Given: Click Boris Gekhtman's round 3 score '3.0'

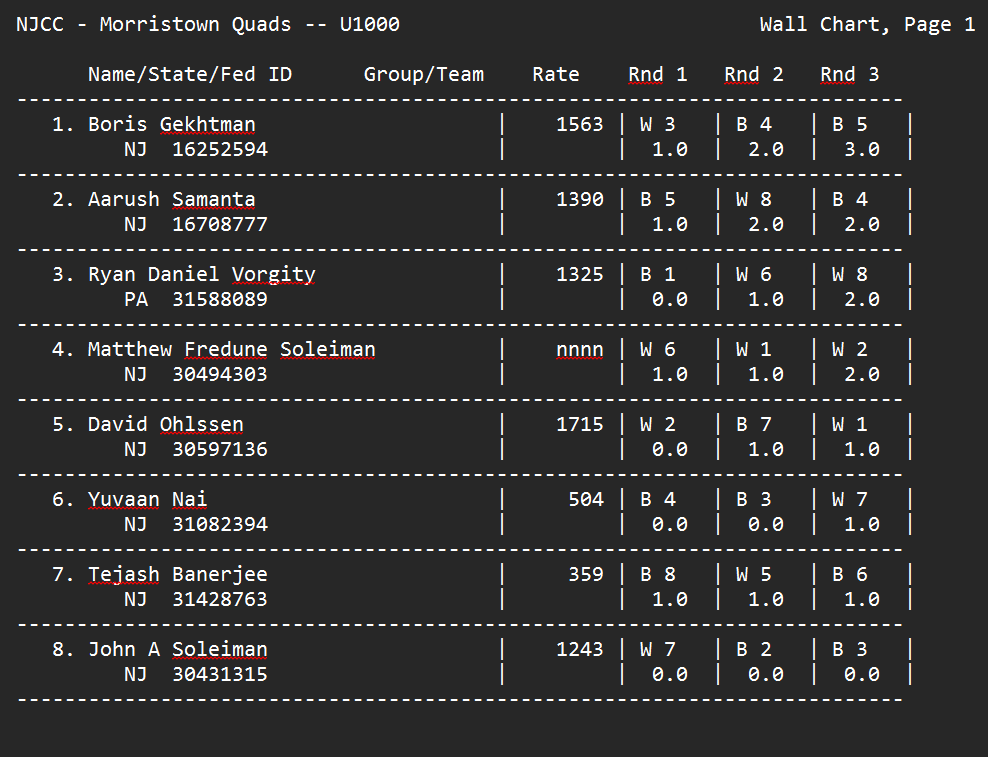Looking at the screenshot, I should tap(861, 149).
